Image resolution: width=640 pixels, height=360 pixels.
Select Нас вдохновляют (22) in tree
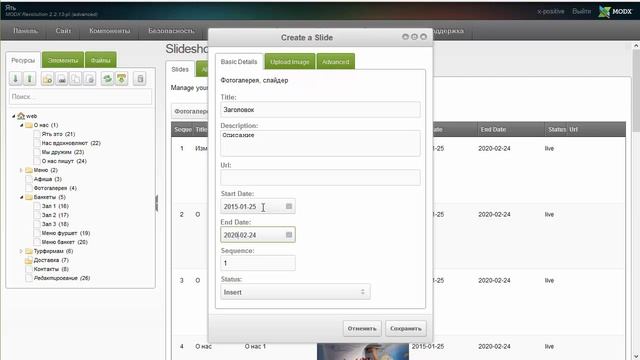[x=71, y=143]
